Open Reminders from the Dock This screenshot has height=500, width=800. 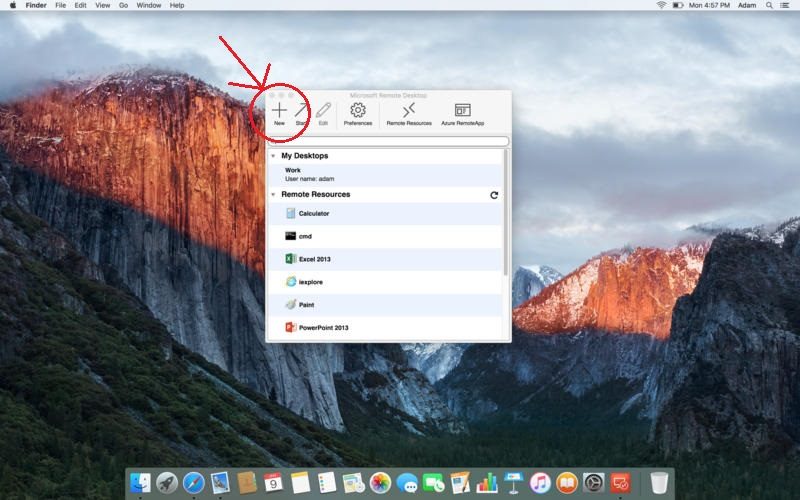[327, 482]
